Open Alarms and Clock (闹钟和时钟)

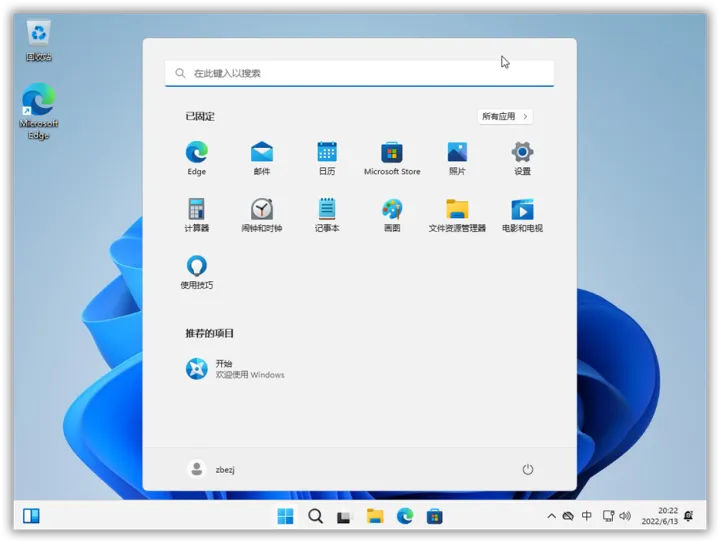(262, 215)
